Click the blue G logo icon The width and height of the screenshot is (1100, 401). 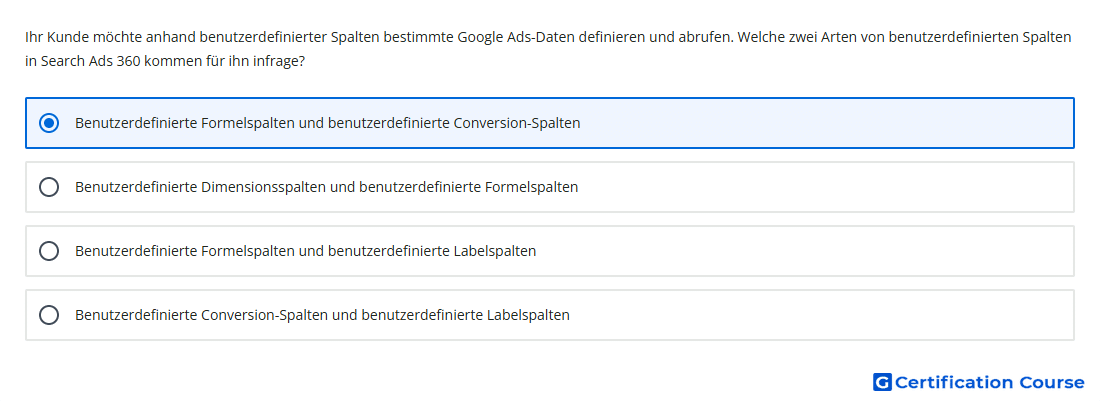[882, 382]
